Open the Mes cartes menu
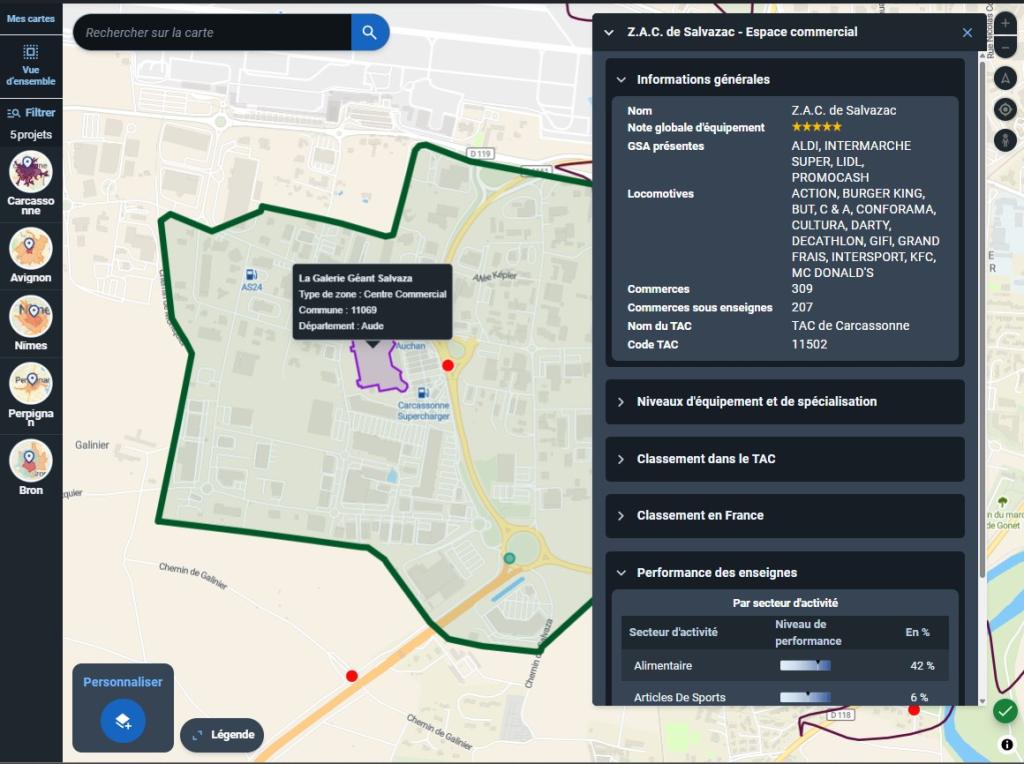This screenshot has width=1024, height=764. pos(31,18)
